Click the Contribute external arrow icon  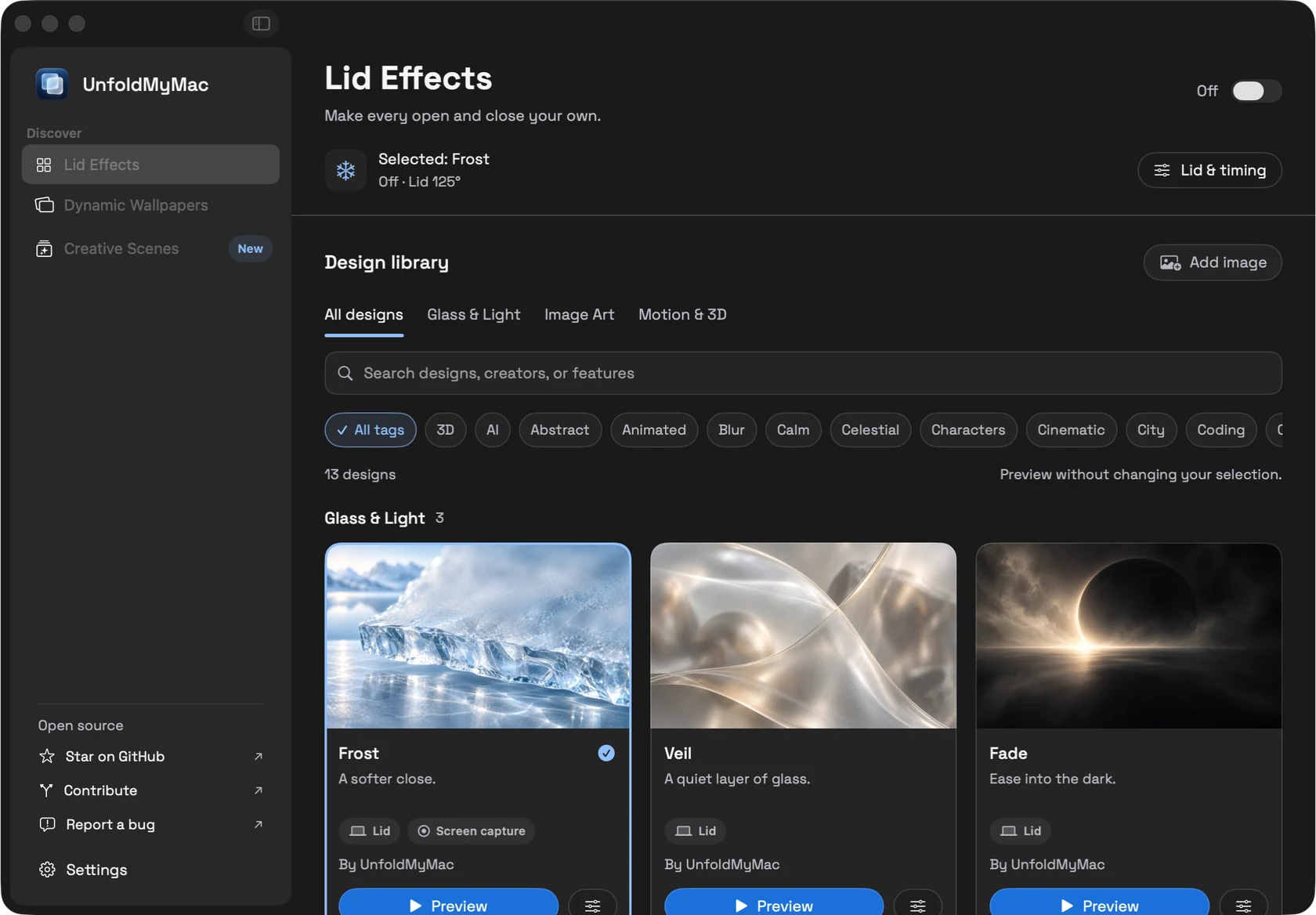(x=258, y=790)
